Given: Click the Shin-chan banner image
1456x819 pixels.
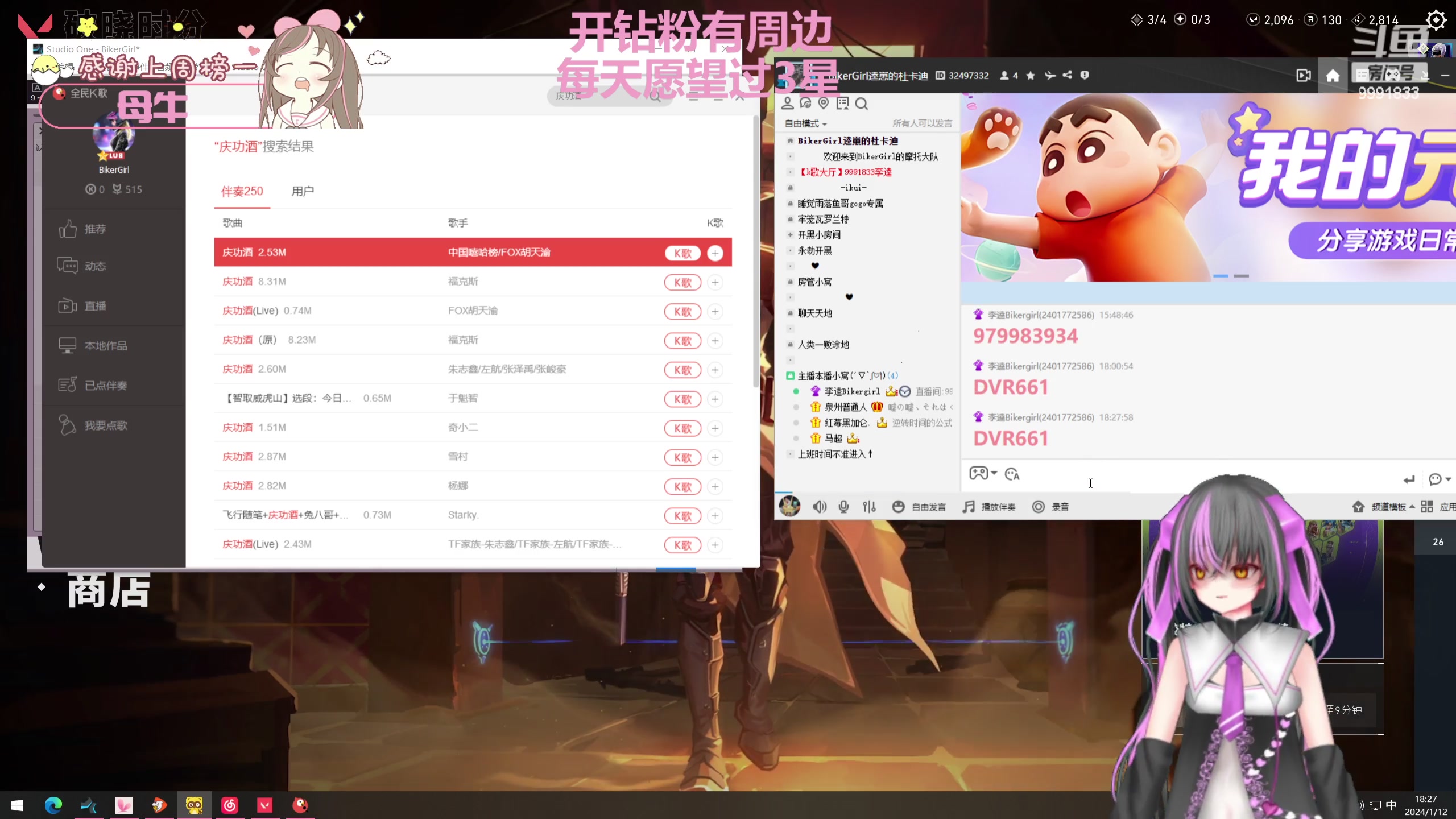Looking at the screenshot, I should [1208, 188].
